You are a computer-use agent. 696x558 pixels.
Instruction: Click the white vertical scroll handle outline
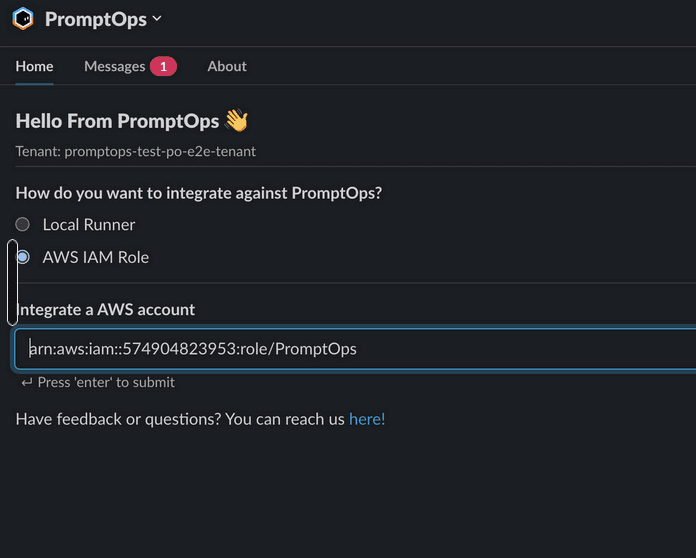coord(12,282)
